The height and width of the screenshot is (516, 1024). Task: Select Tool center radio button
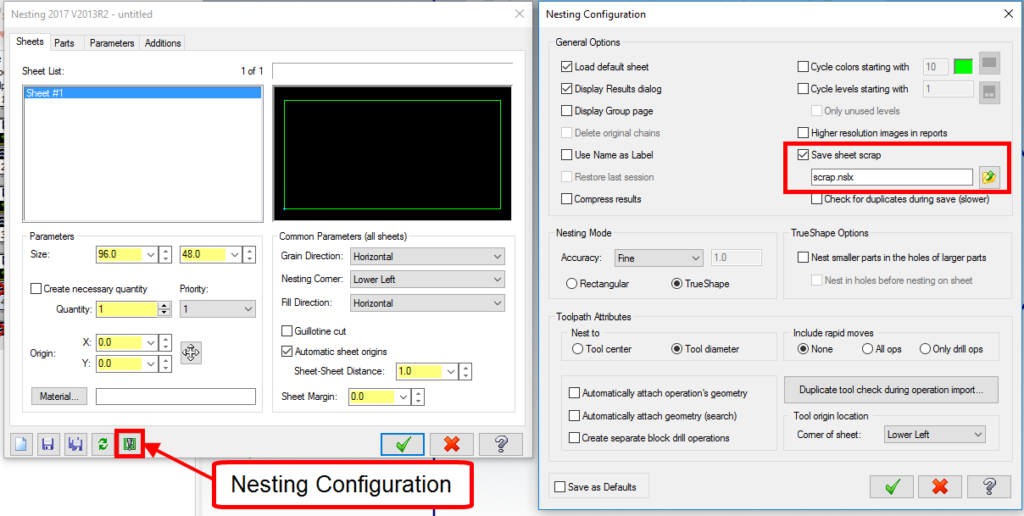577,349
